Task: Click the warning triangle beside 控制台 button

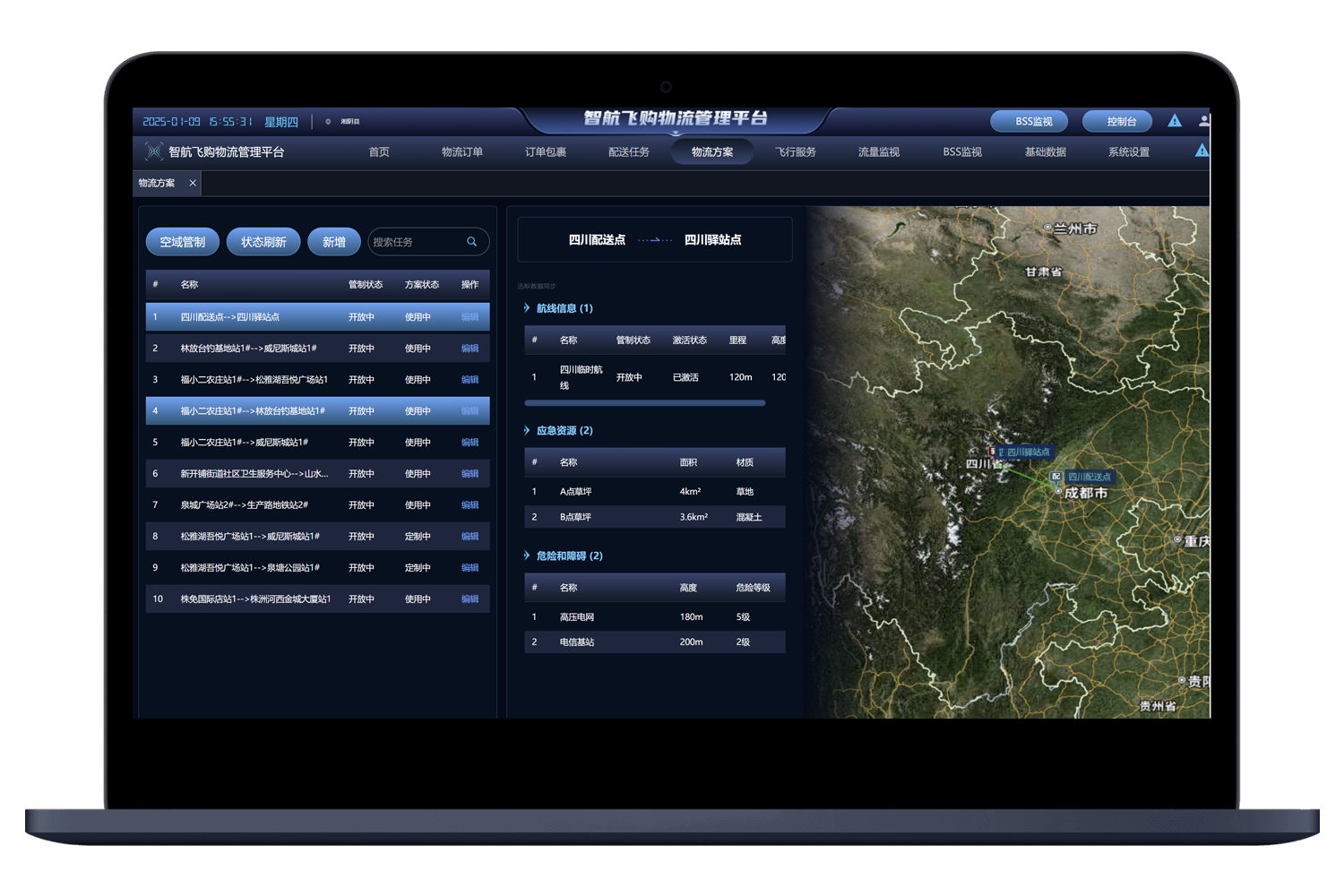Action: (x=1174, y=121)
